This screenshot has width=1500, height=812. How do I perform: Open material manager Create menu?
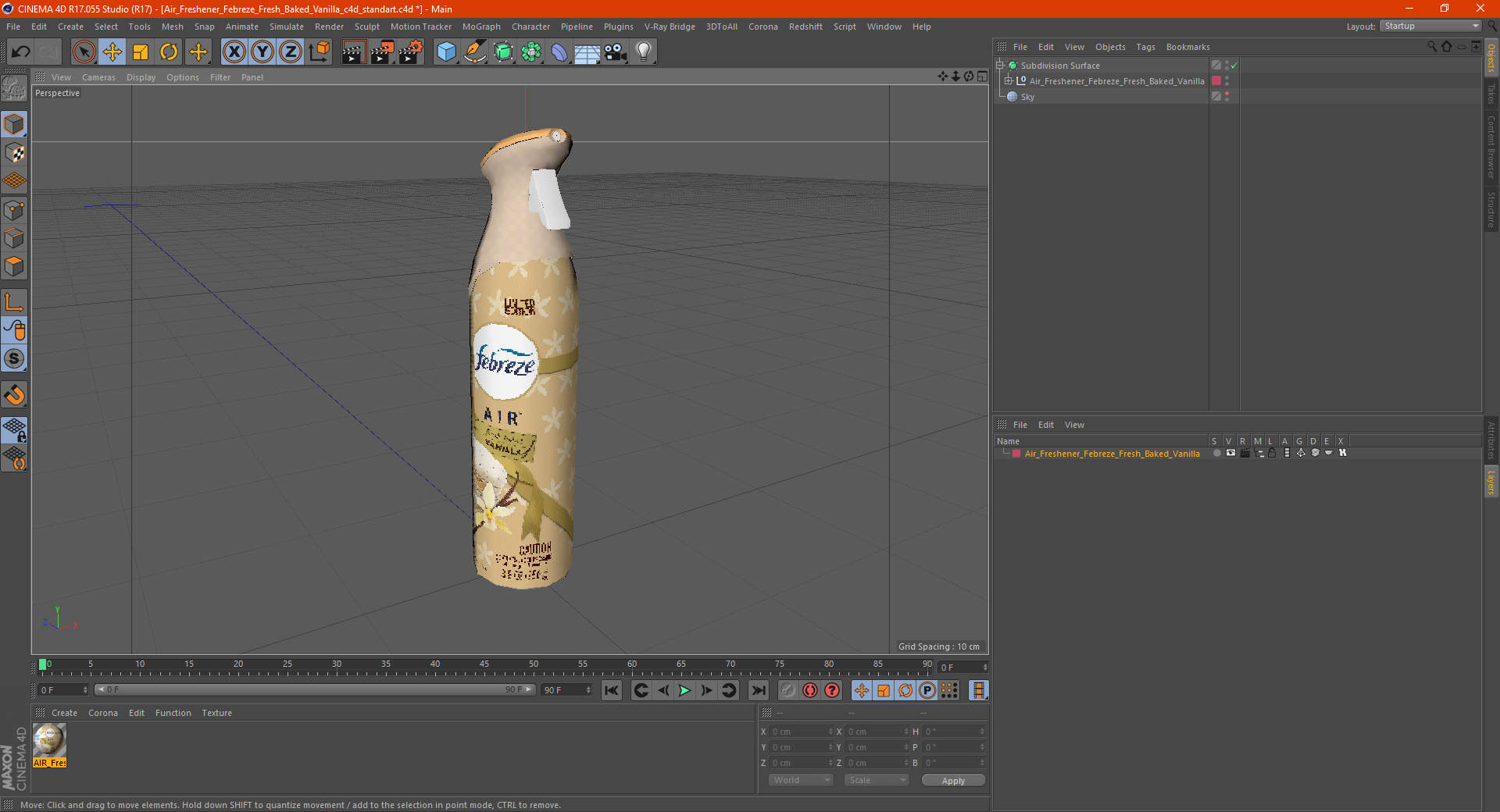[x=64, y=713]
